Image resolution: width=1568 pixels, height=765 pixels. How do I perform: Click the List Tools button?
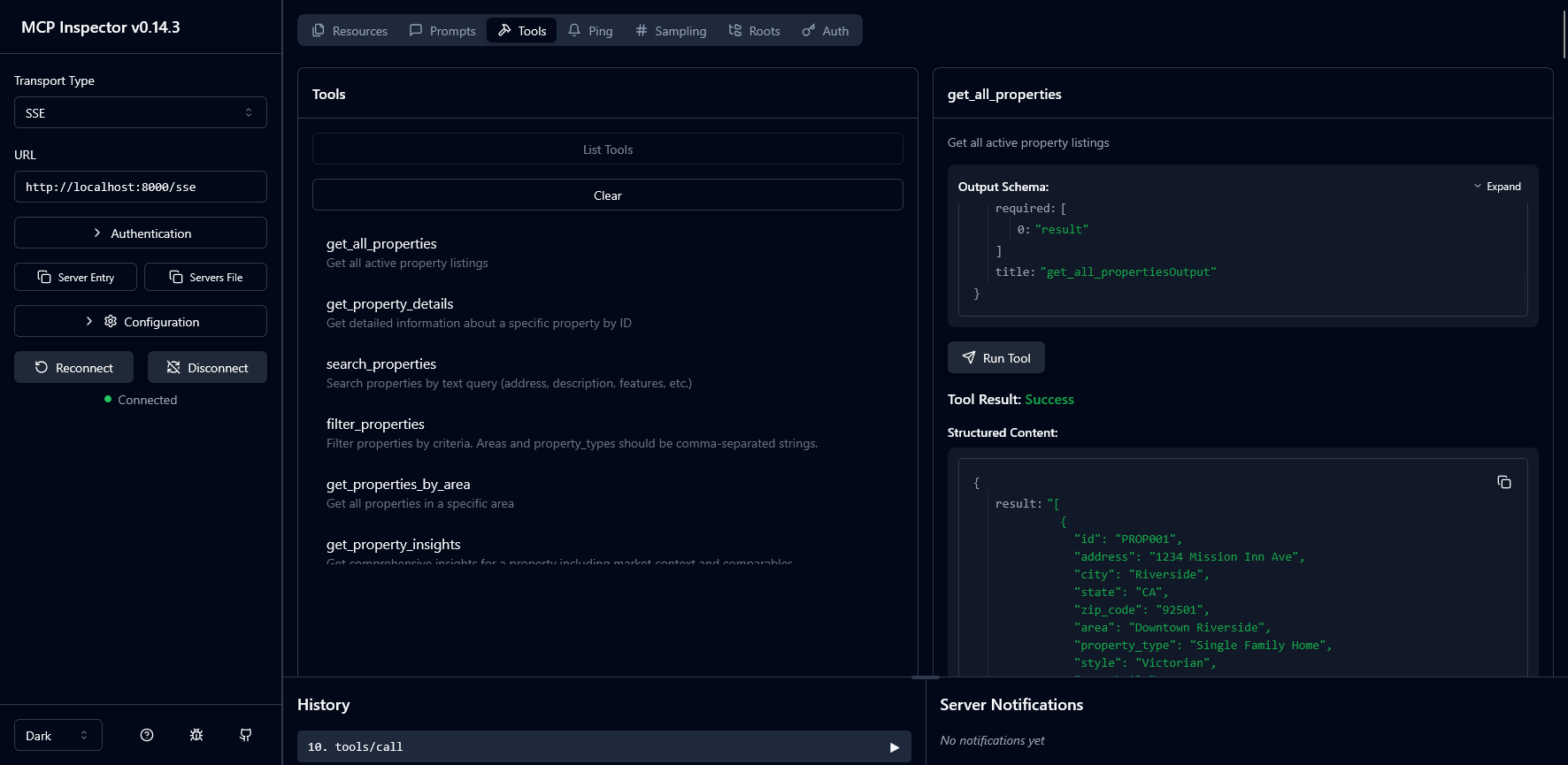click(608, 149)
